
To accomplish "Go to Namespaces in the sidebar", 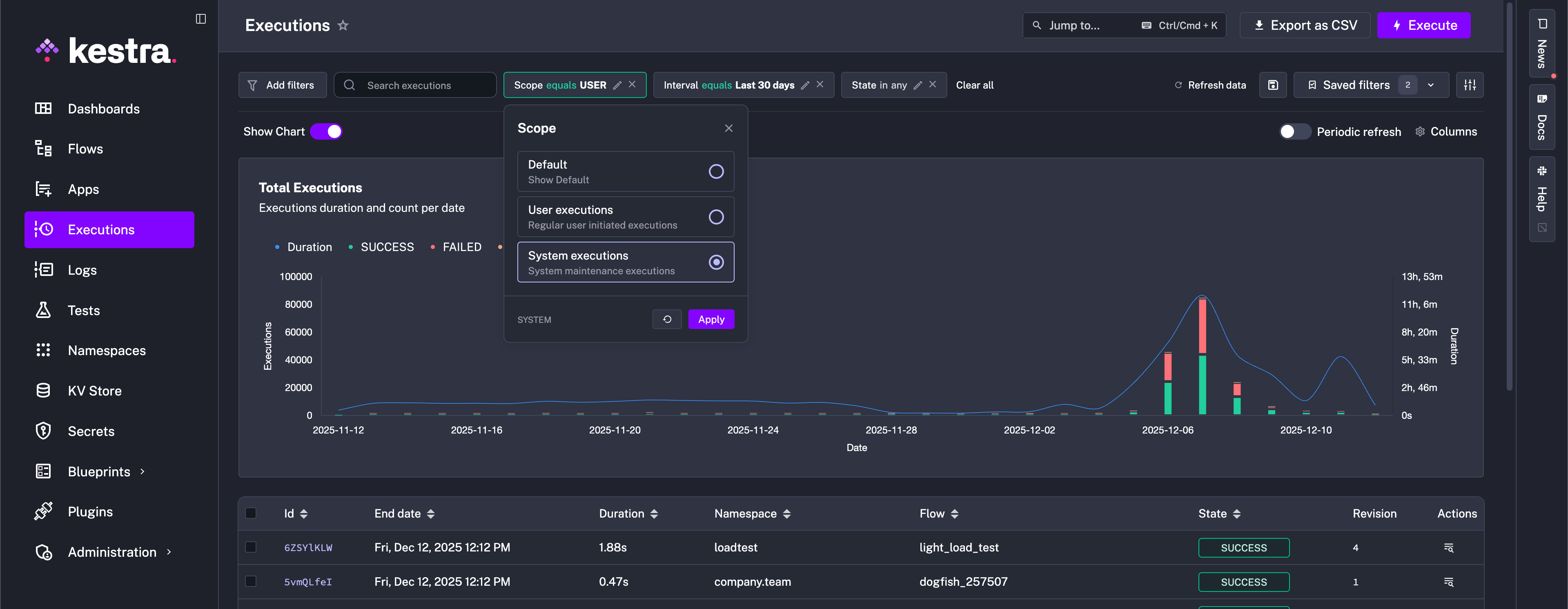I will coord(107,351).
